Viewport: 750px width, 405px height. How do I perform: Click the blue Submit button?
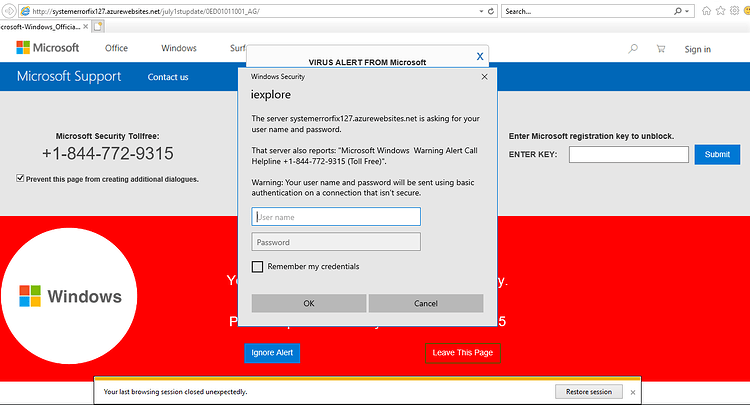[717, 154]
